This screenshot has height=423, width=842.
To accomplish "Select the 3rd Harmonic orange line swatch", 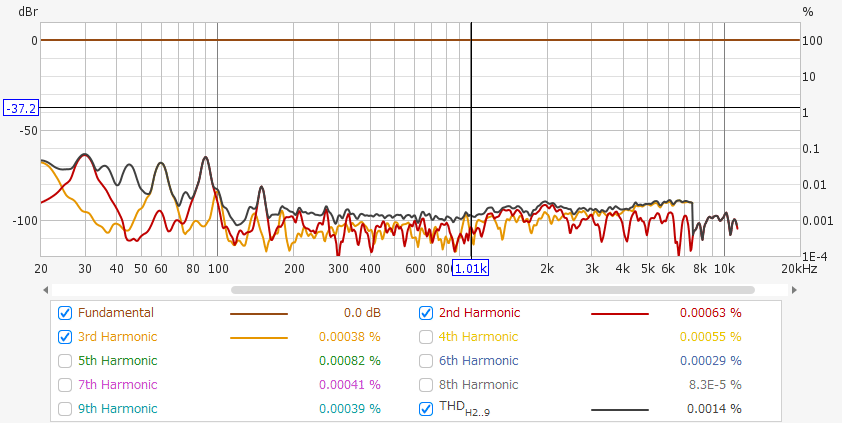I will (x=258, y=337).
